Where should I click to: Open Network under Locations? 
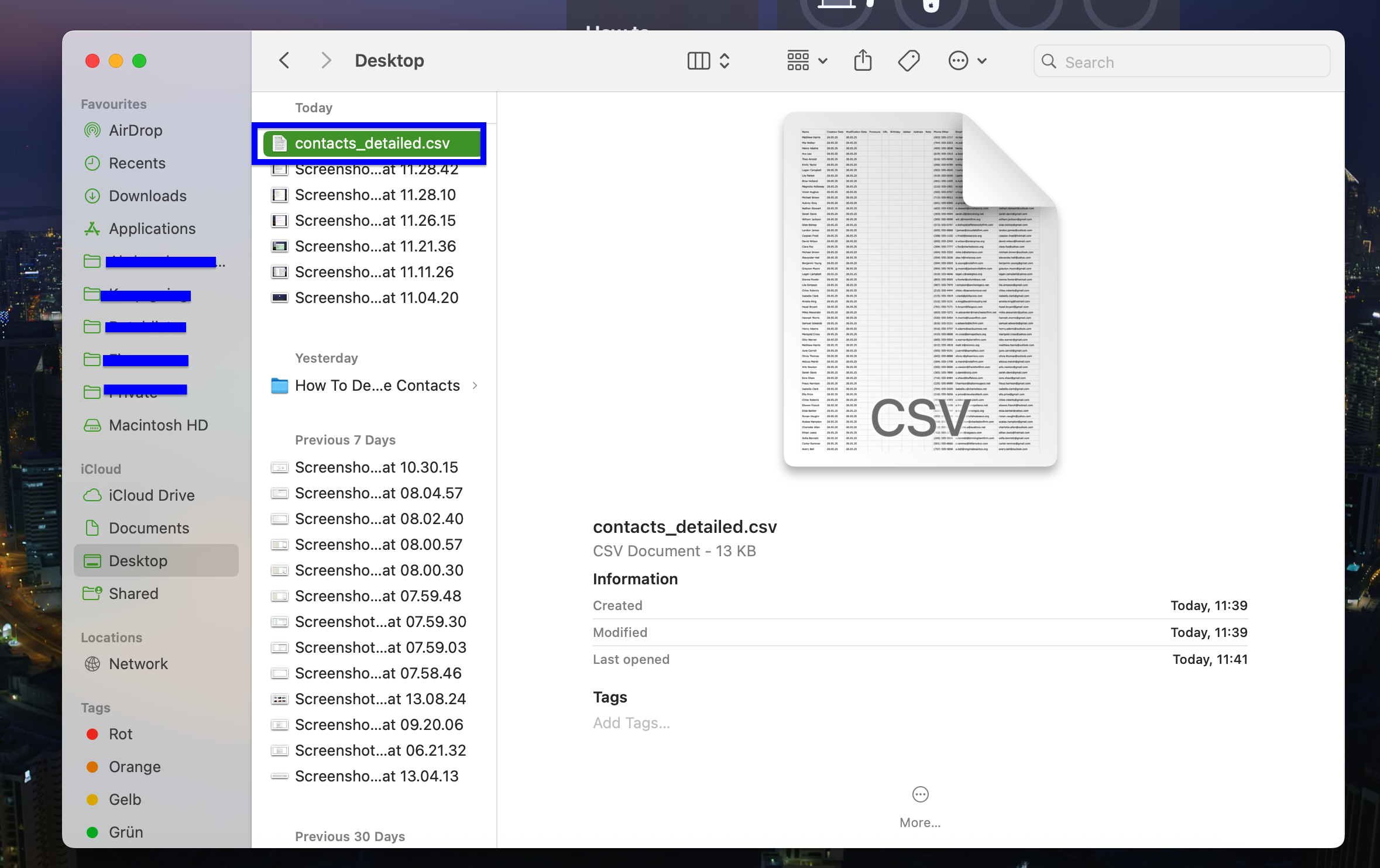click(x=156, y=663)
